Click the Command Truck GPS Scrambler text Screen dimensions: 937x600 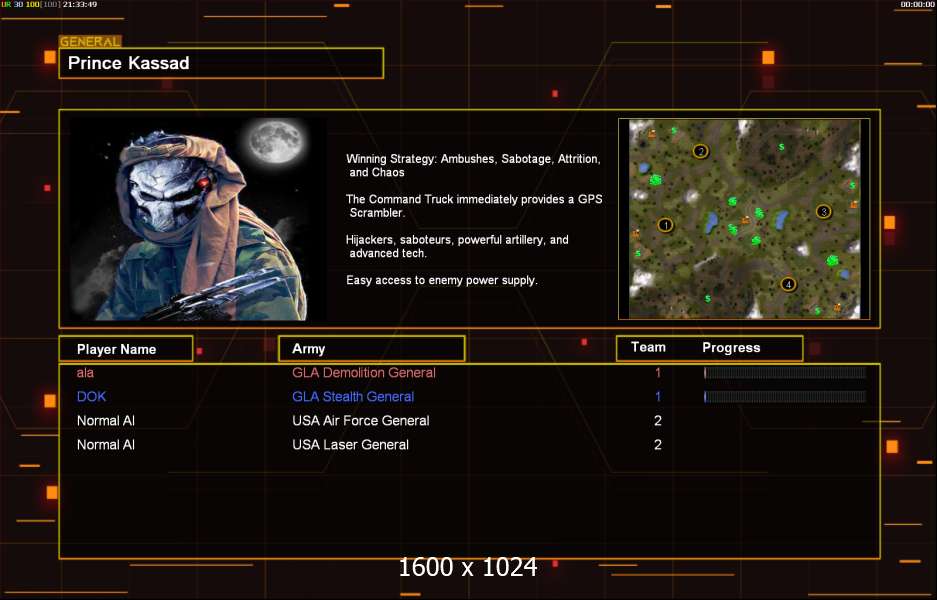[474, 206]
